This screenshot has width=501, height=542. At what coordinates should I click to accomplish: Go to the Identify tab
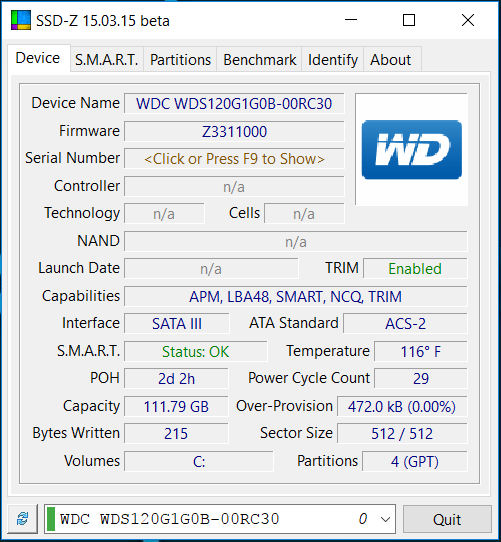pos(333,60)
